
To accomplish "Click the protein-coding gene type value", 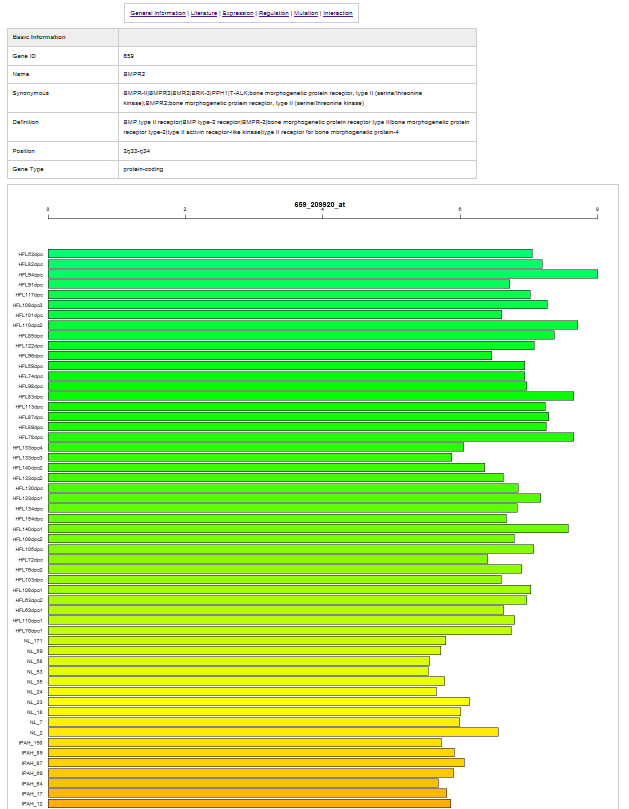I will pos(143,169).
